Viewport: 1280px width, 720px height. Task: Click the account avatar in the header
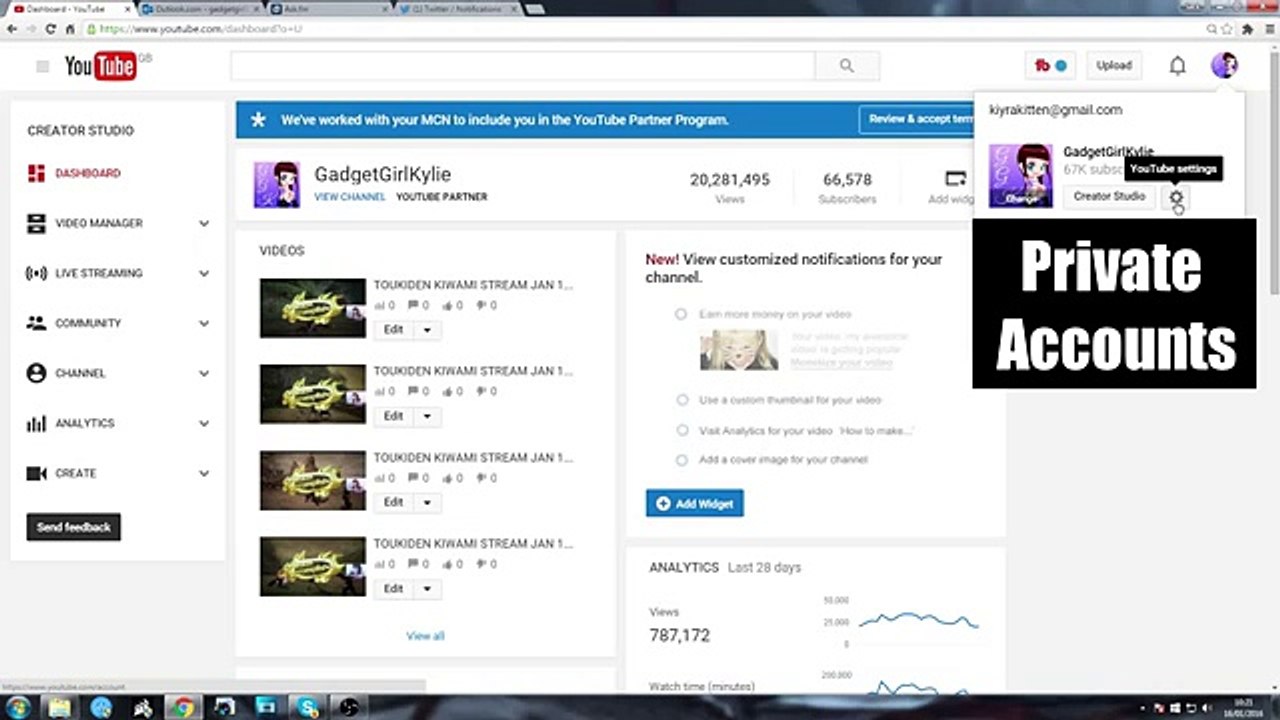[1224, 66]
